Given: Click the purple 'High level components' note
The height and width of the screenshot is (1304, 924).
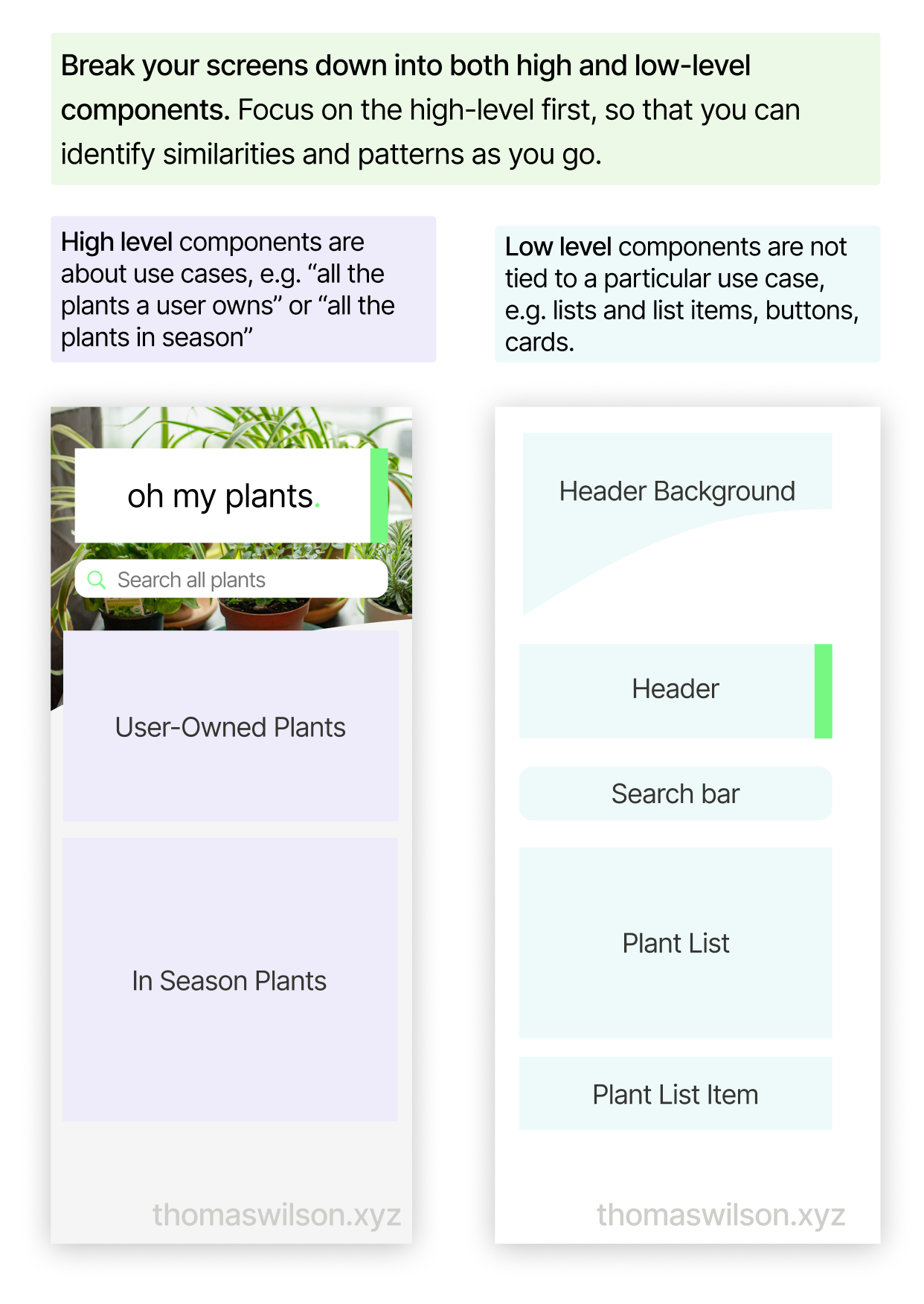Looking at the screenshot, I should pyautogui.click(x=243, y=290).
